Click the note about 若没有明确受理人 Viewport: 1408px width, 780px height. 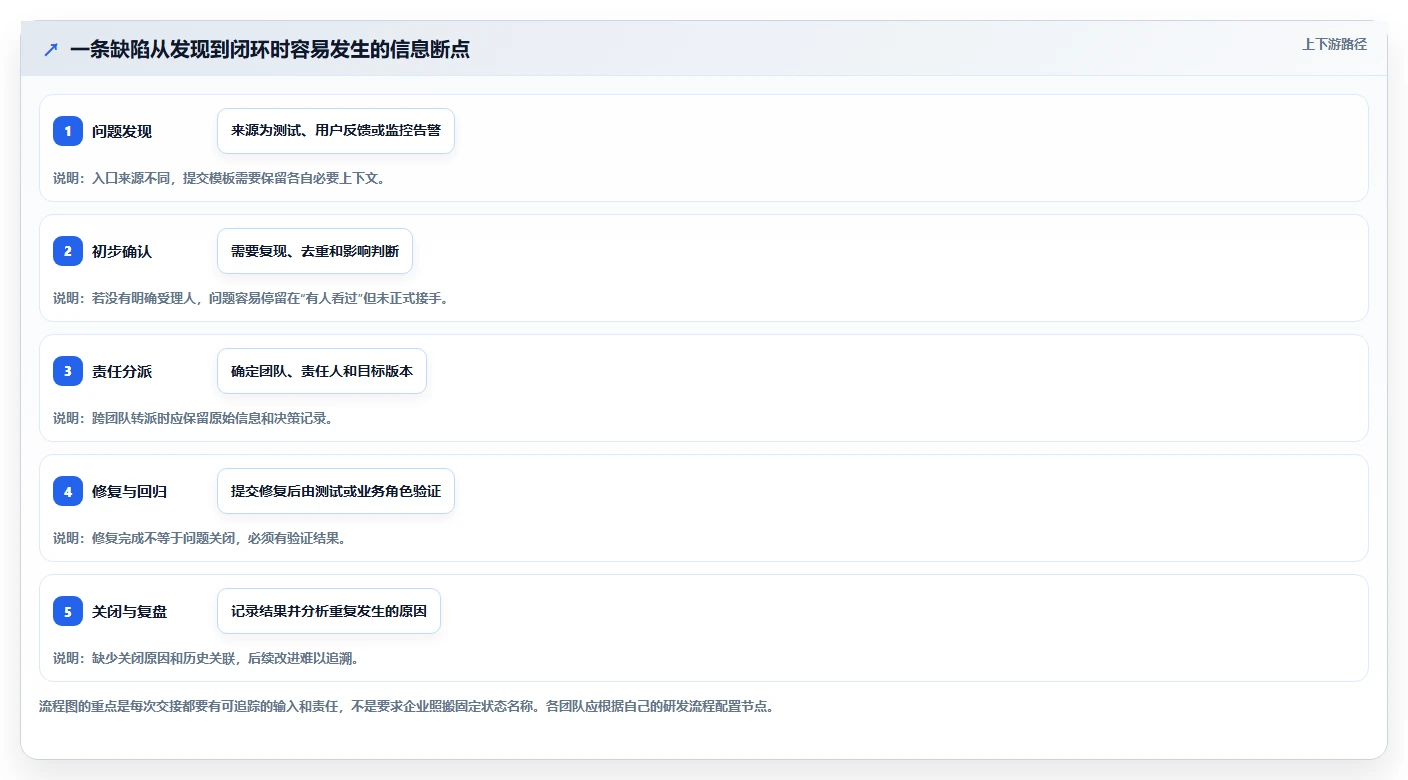coord(251,298)
